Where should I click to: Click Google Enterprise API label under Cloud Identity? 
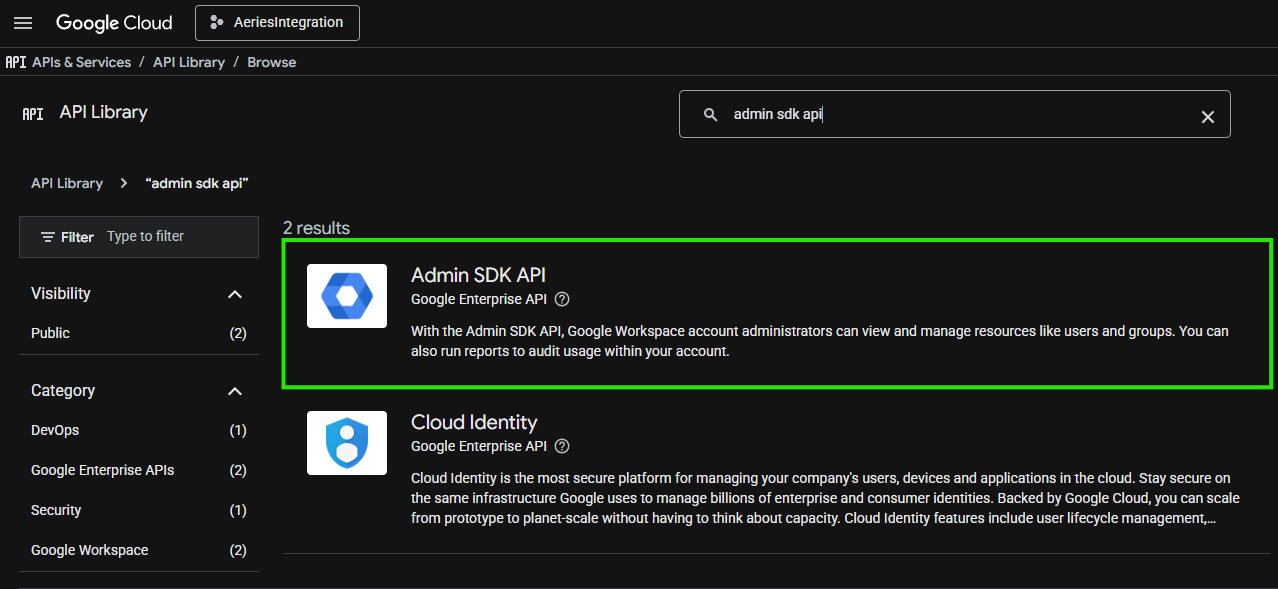pos(479,446)
